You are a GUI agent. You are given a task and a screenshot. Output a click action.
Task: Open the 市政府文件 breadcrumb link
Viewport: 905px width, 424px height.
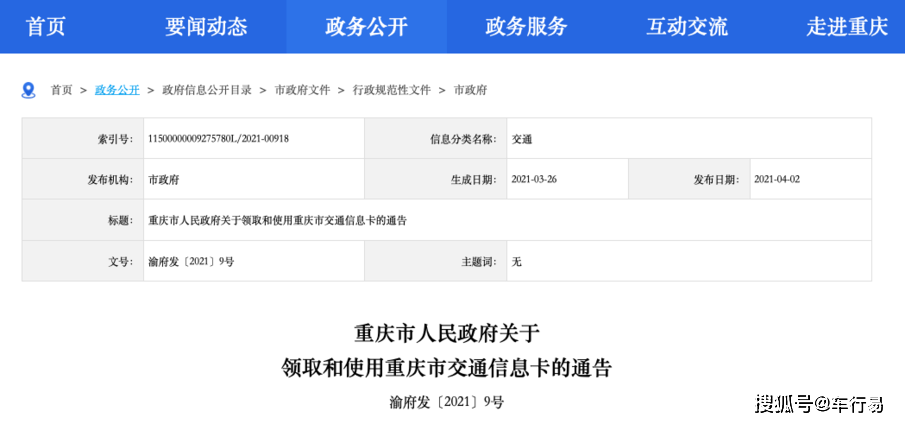(302, 90)
